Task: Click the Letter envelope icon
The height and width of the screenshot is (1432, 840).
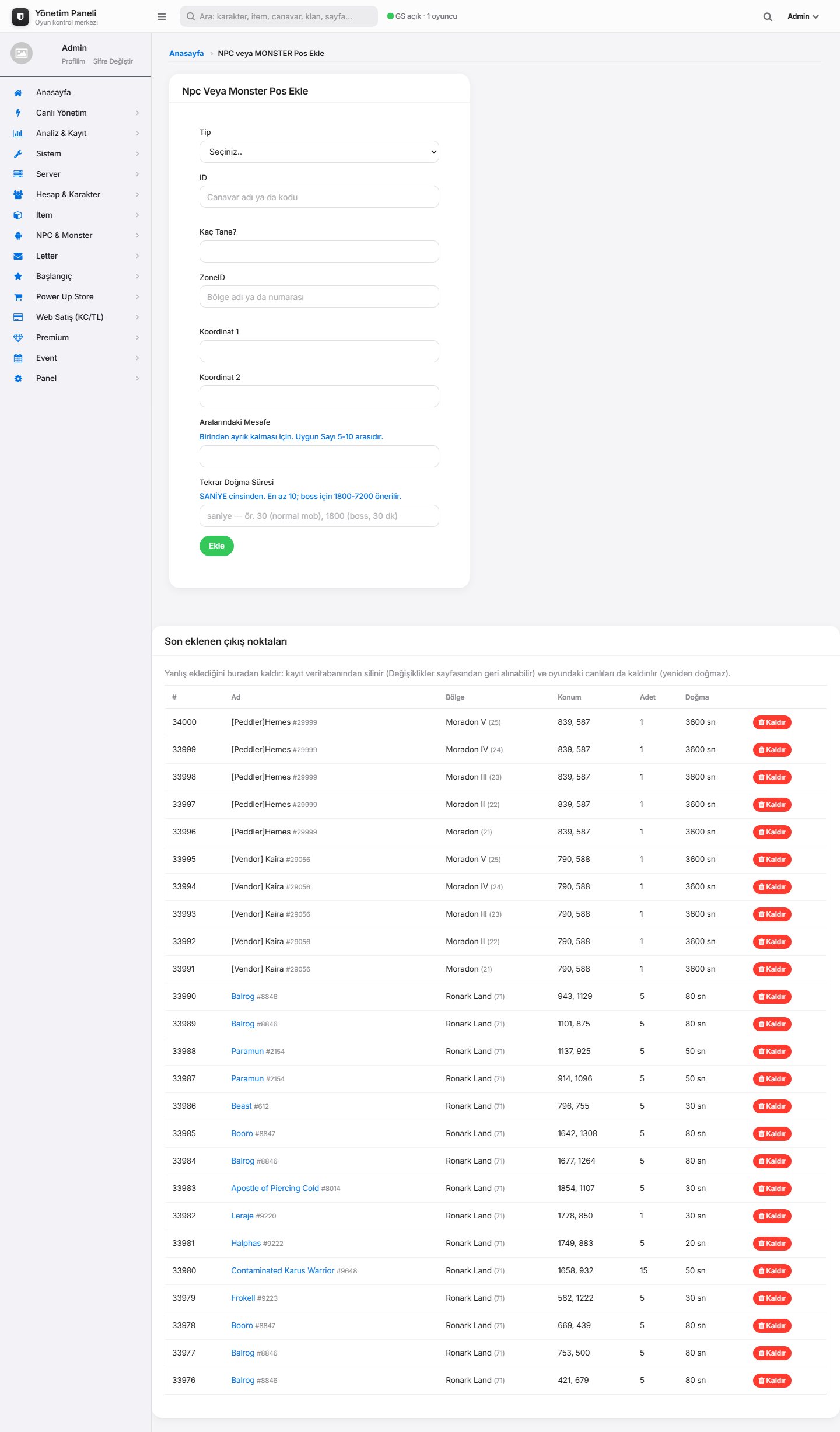Action: (x=18, y=256)
